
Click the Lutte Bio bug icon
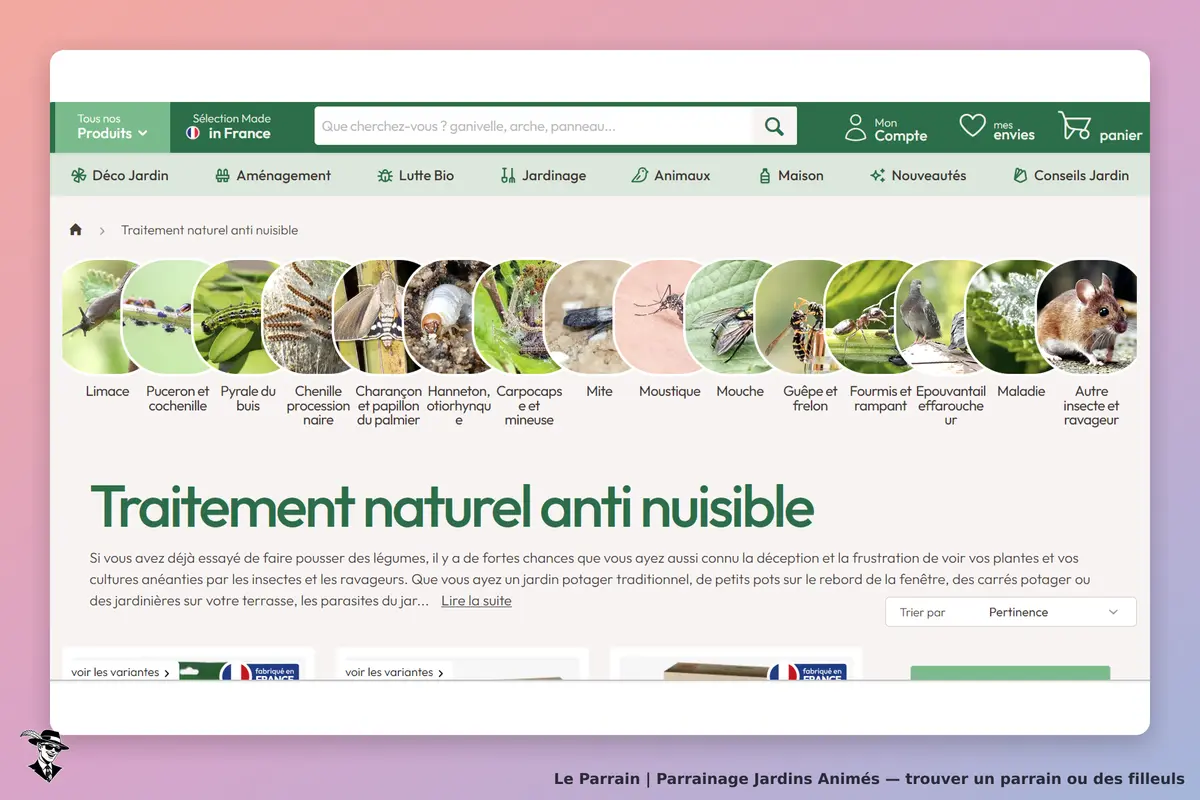click(x=385, y=175)
